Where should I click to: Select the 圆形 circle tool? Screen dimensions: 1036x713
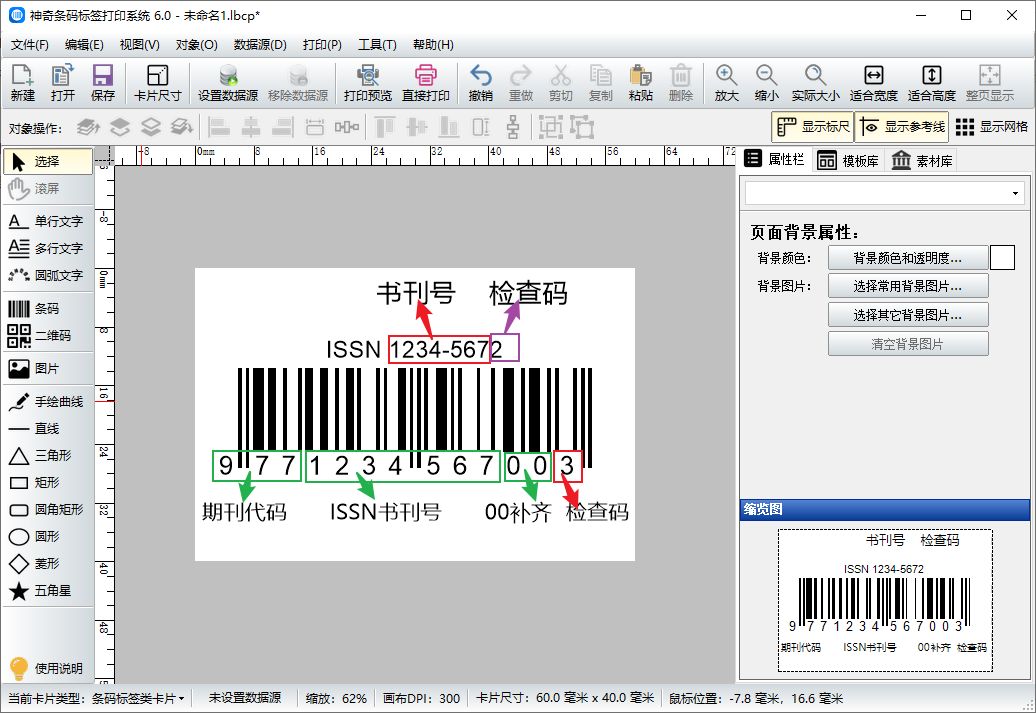coord(47,537)
